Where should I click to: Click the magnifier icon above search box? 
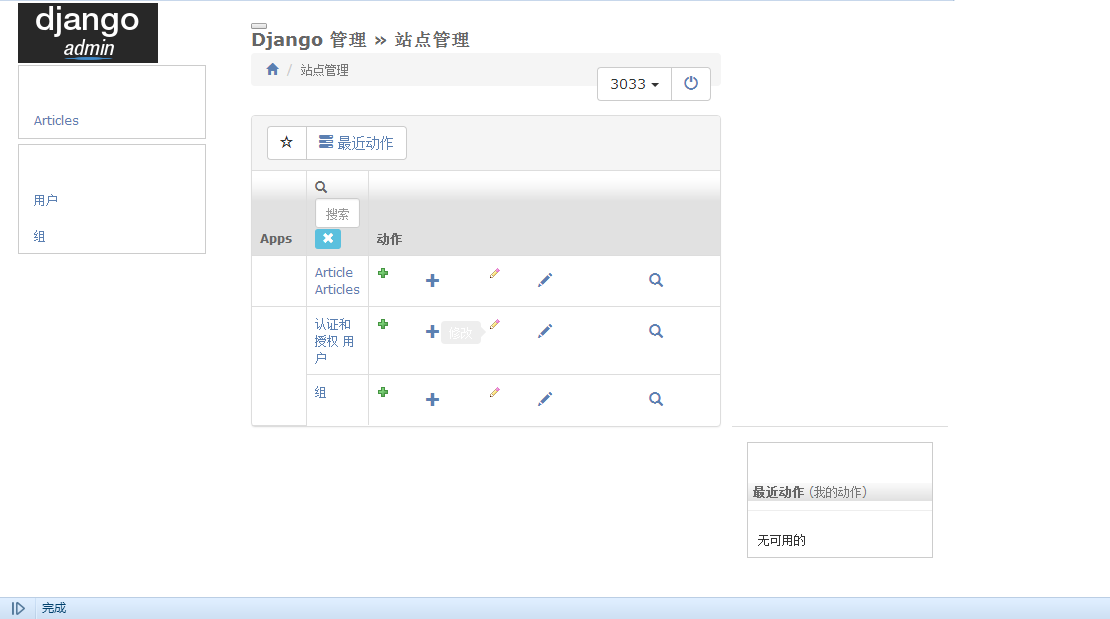[321, 187]
